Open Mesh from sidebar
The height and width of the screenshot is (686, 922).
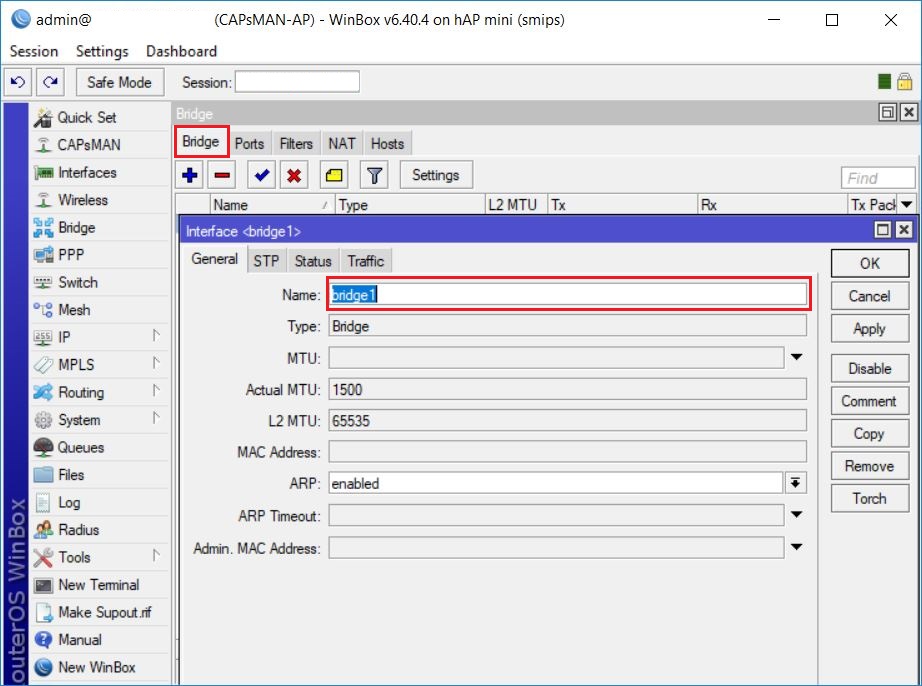coord(99,310)
